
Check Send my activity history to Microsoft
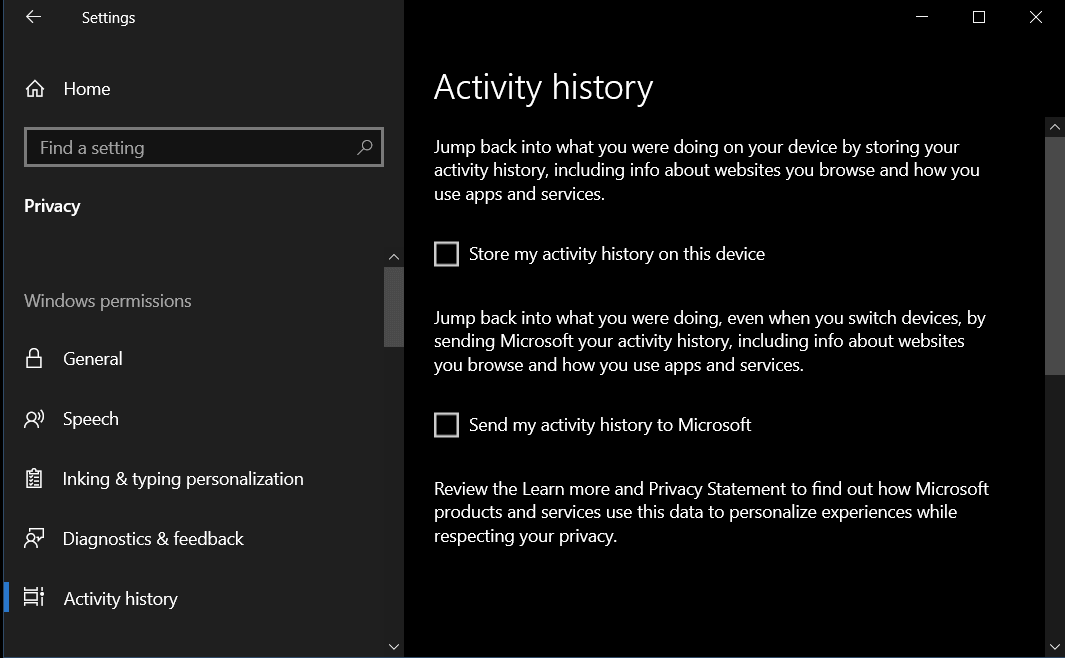pos(446,425)
